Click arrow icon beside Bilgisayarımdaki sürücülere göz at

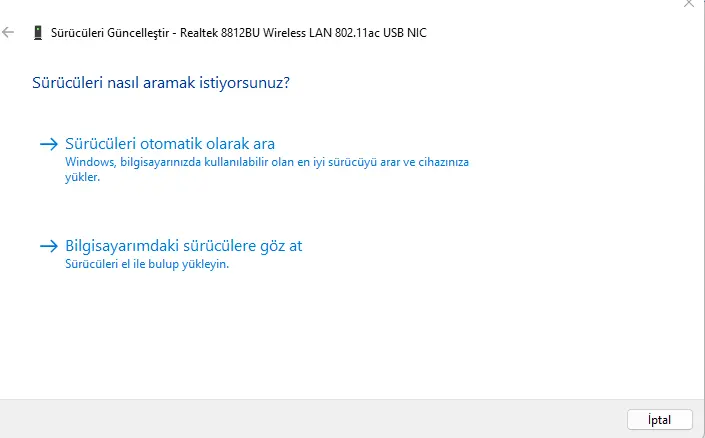pos(49,246)
